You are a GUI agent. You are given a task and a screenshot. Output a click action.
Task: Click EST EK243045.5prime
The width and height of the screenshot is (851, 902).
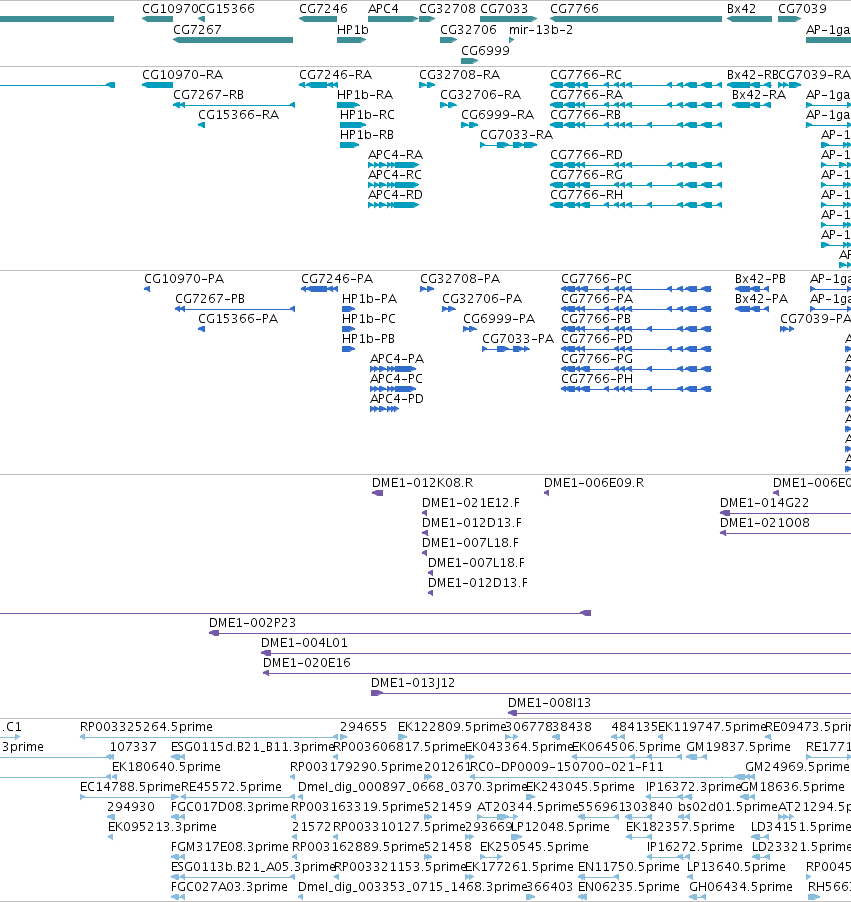581,787
